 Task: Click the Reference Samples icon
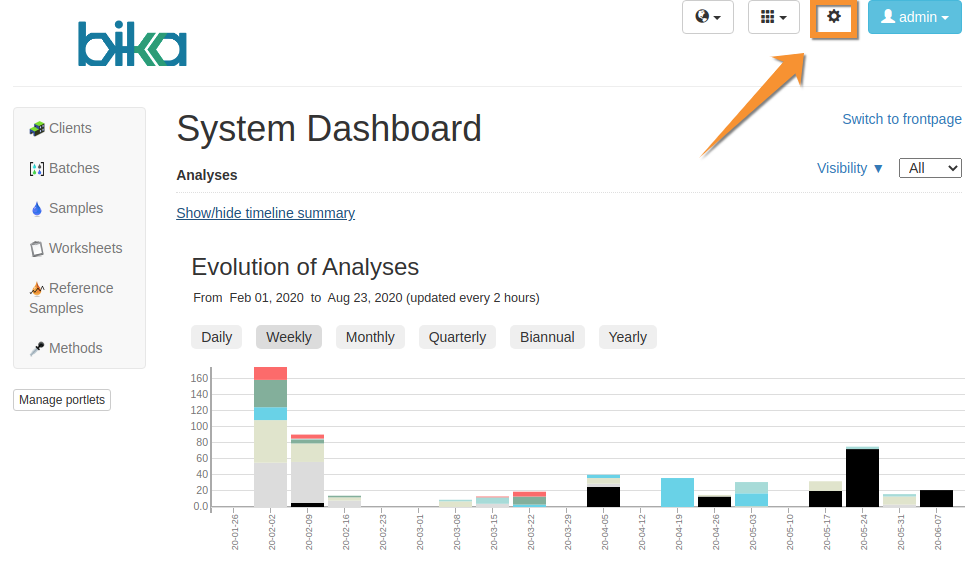click(x=37, y=289)
